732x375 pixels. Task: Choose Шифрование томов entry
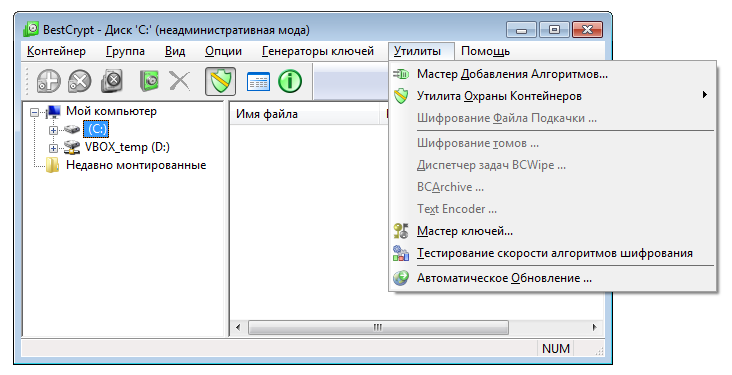[553, 143]
